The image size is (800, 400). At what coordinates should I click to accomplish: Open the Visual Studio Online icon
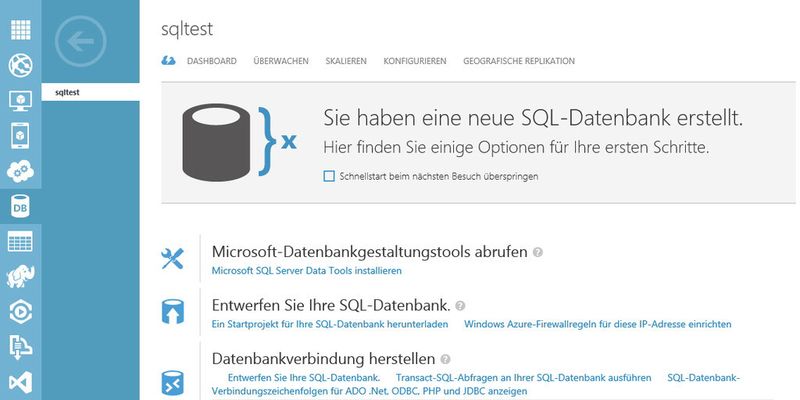(20, 382)
